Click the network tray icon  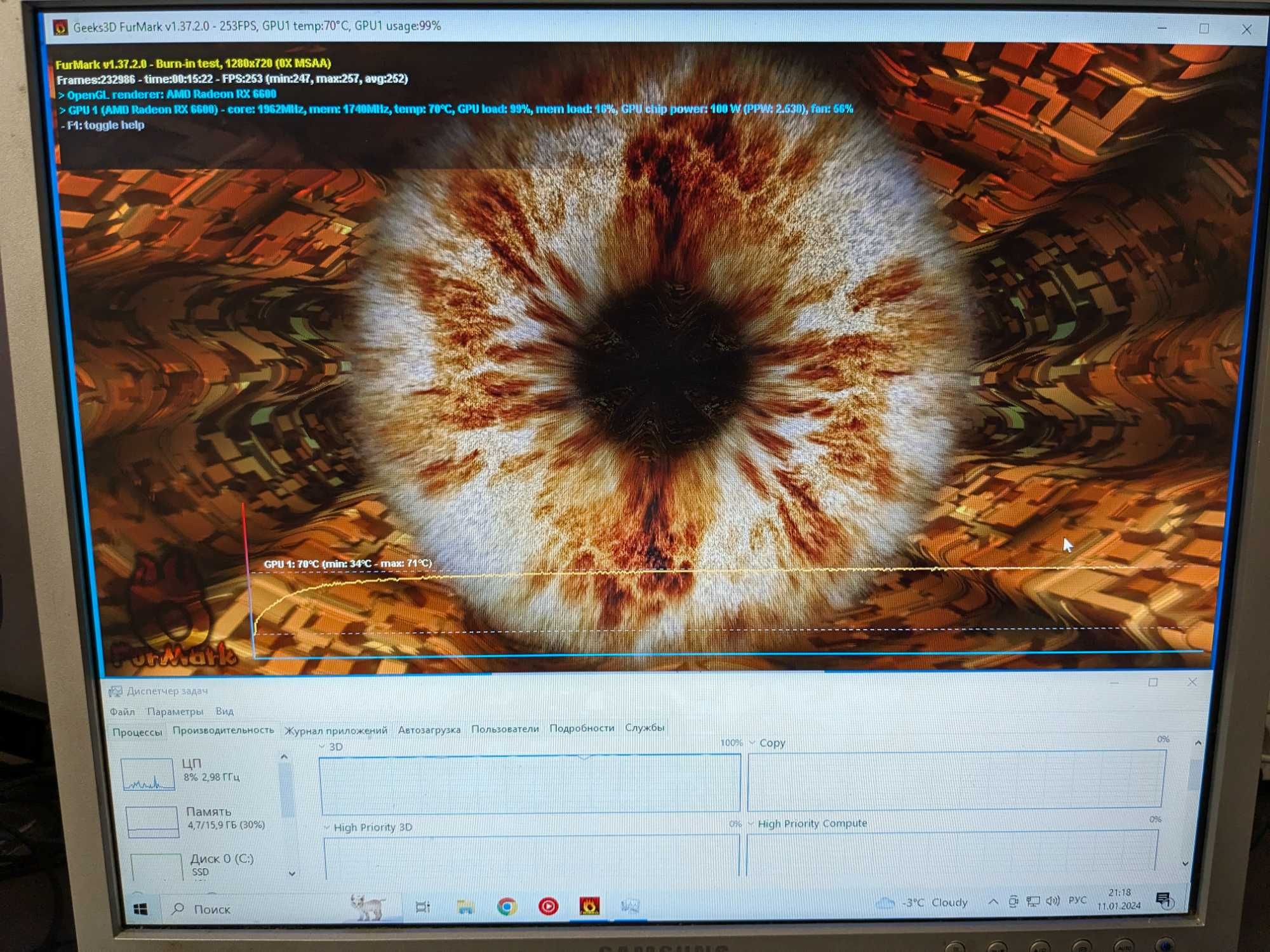coord(1033,901)
